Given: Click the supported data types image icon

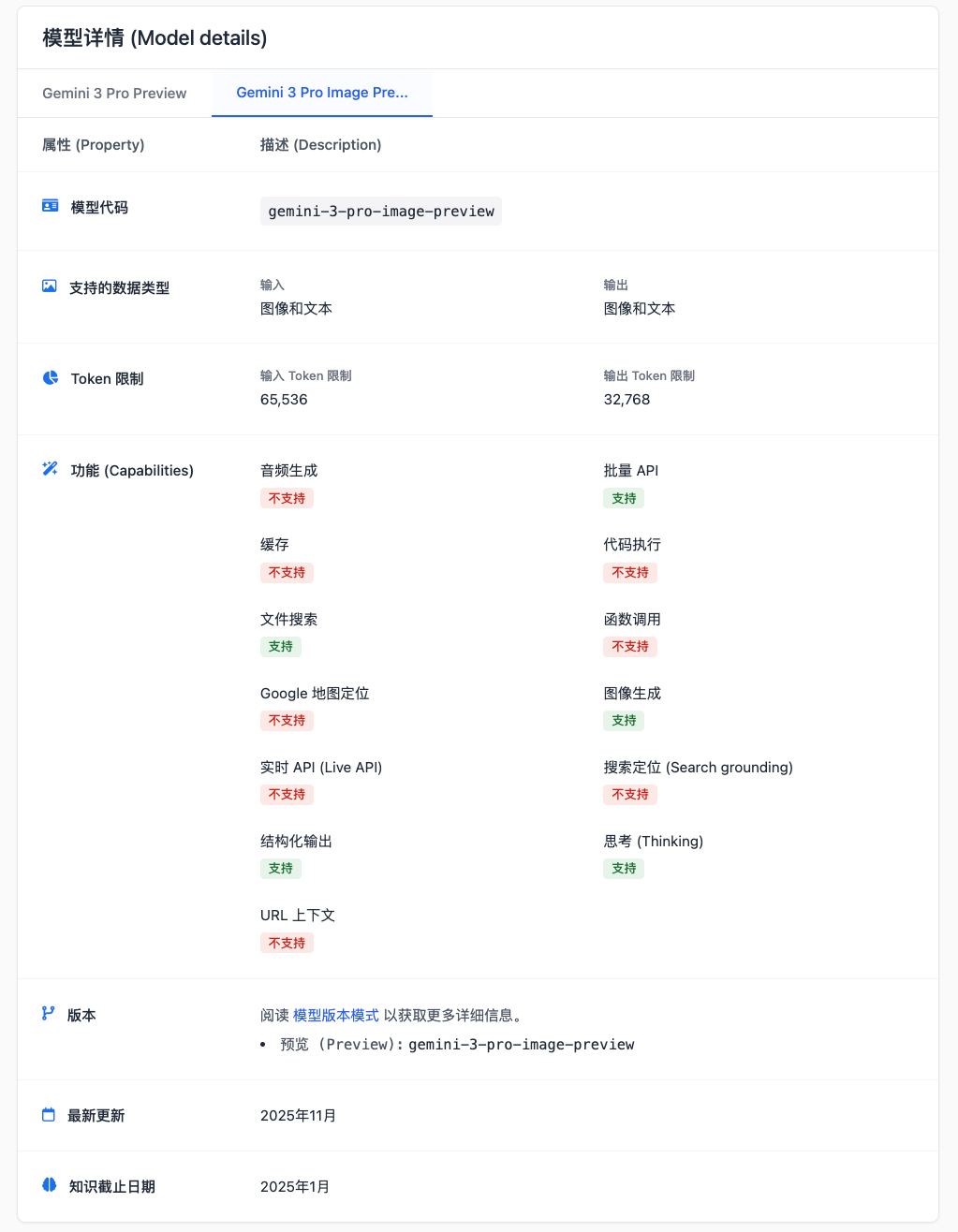Looking at the screenshot, I should coord(50,286).
